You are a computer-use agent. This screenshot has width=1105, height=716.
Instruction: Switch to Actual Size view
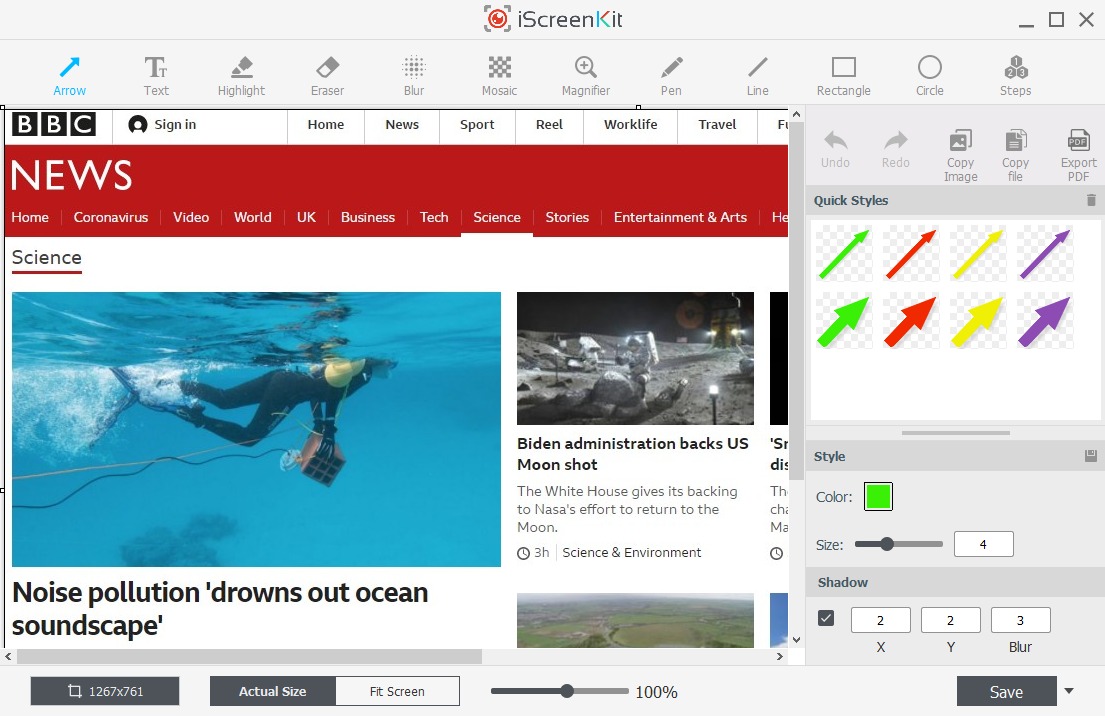click(273, 691)
